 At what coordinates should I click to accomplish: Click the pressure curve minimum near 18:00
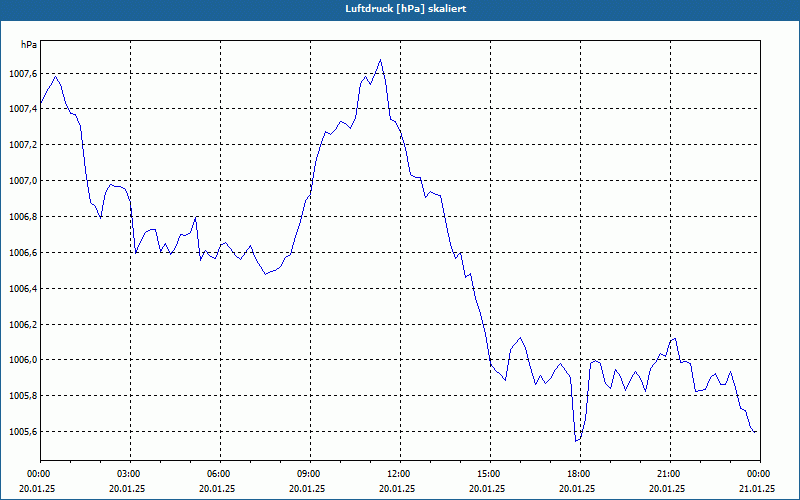[576, 441]
